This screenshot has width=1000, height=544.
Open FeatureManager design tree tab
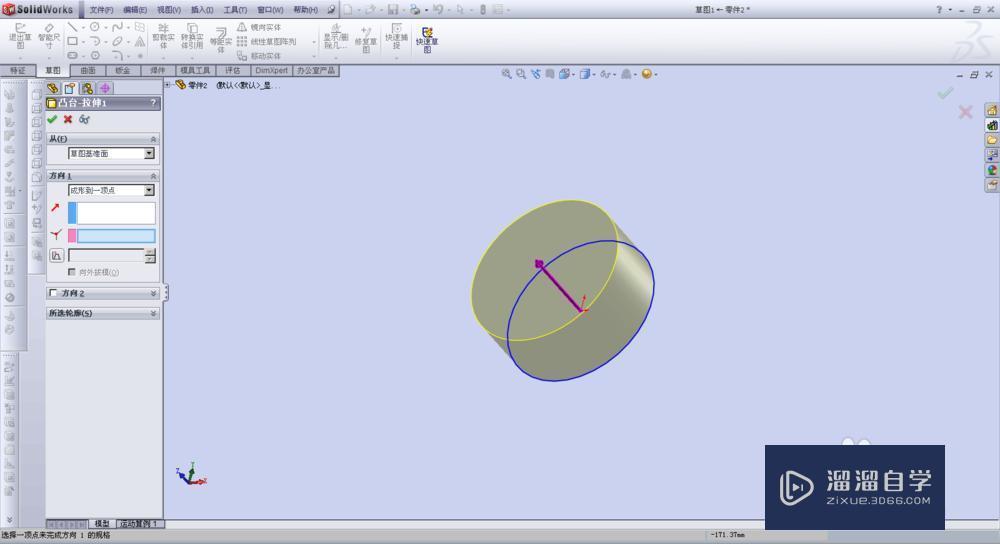coord(53,88)
